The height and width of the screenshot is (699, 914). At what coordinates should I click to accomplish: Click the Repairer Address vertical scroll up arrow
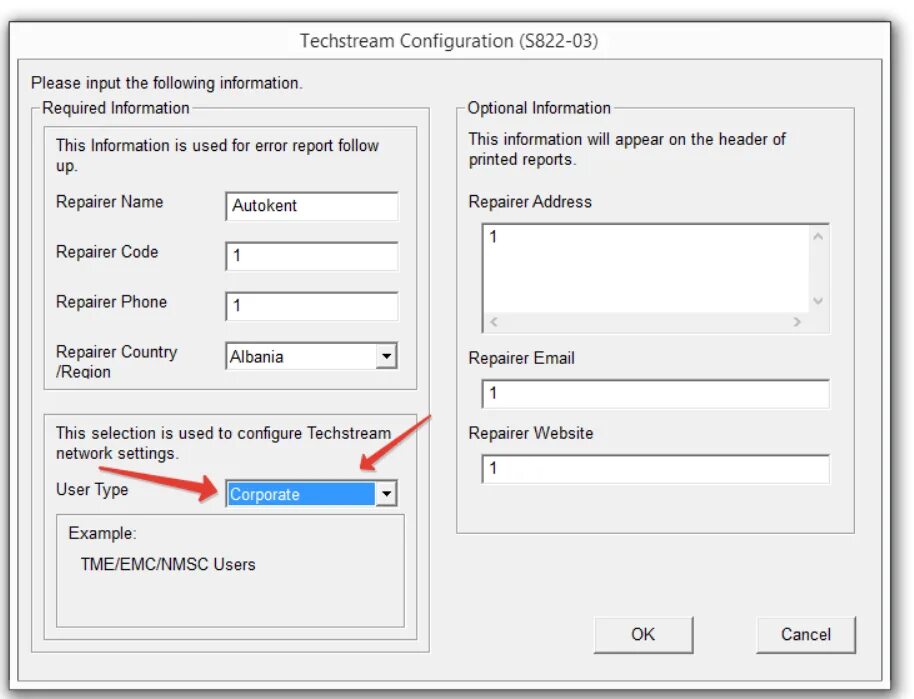pos(818,236)
